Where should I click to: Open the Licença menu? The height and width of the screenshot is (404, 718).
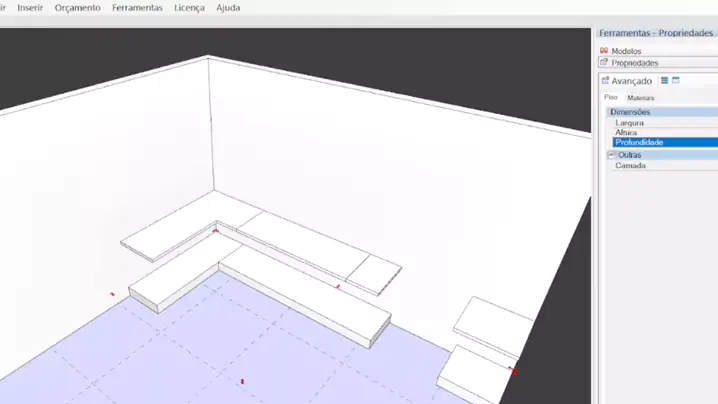(x=189, y=8)
